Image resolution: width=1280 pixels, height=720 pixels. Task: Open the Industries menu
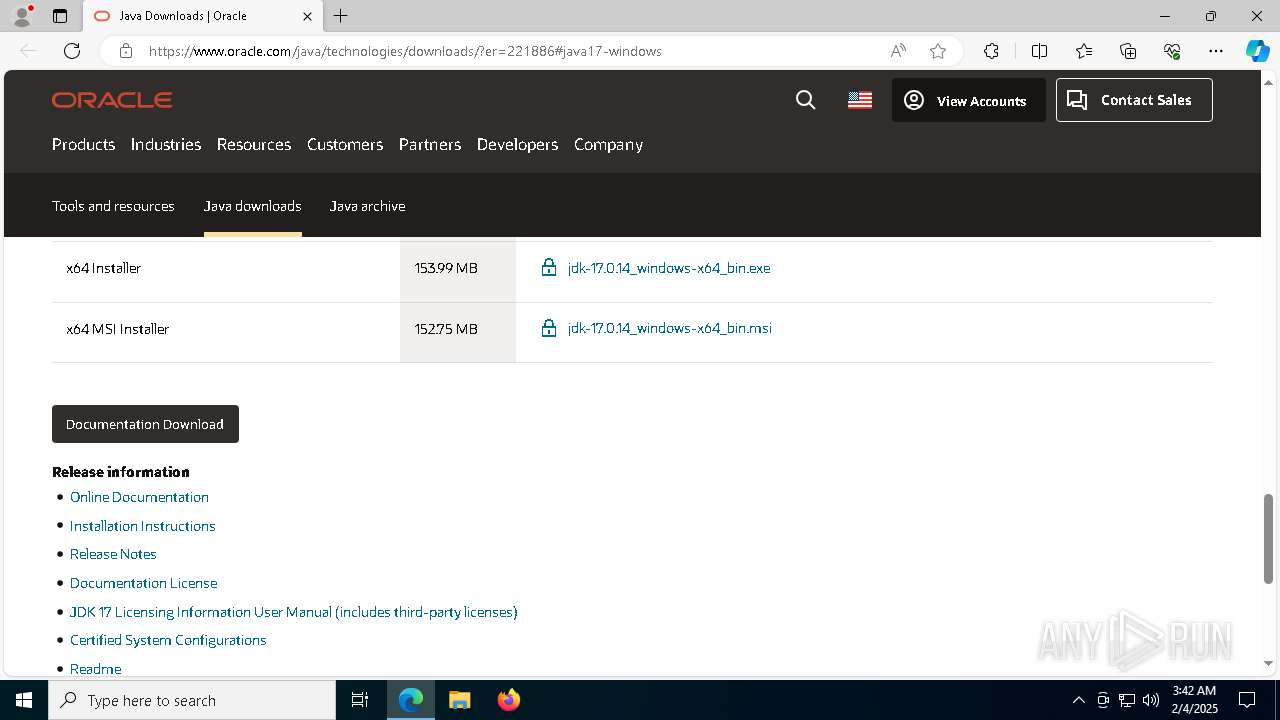click(x=166, y=144)
